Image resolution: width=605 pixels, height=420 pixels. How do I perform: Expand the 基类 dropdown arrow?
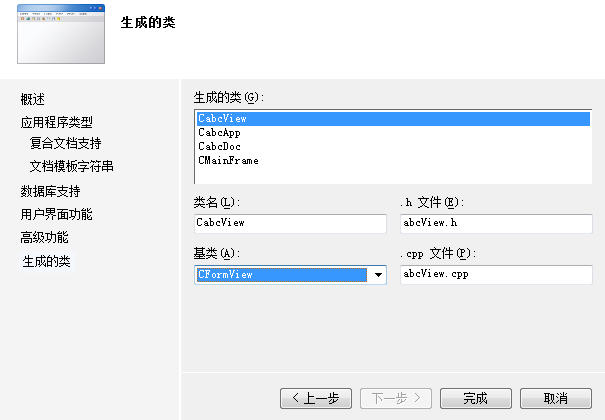[378, 275]
